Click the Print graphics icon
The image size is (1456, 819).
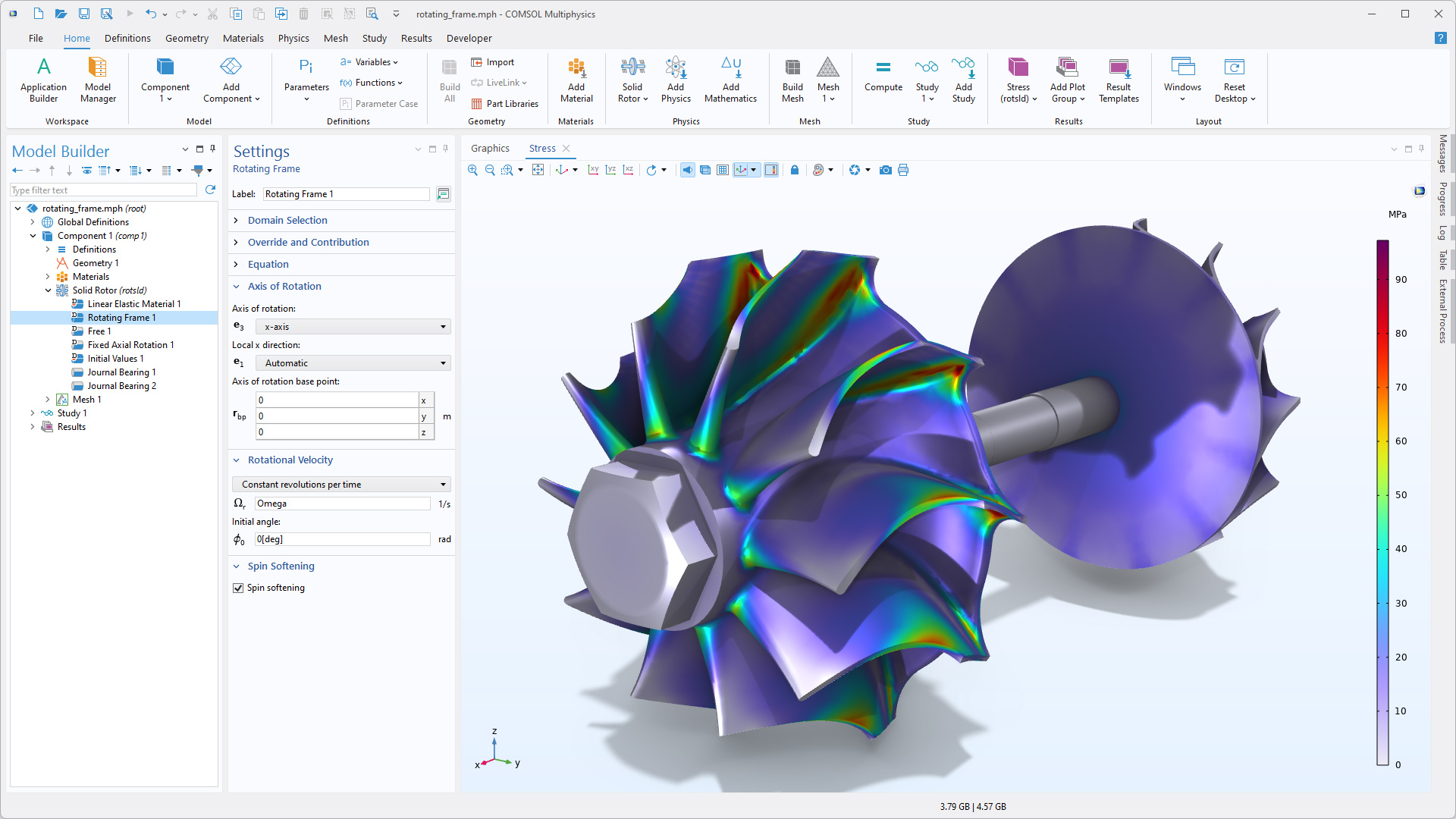click(x=903, y=170)
